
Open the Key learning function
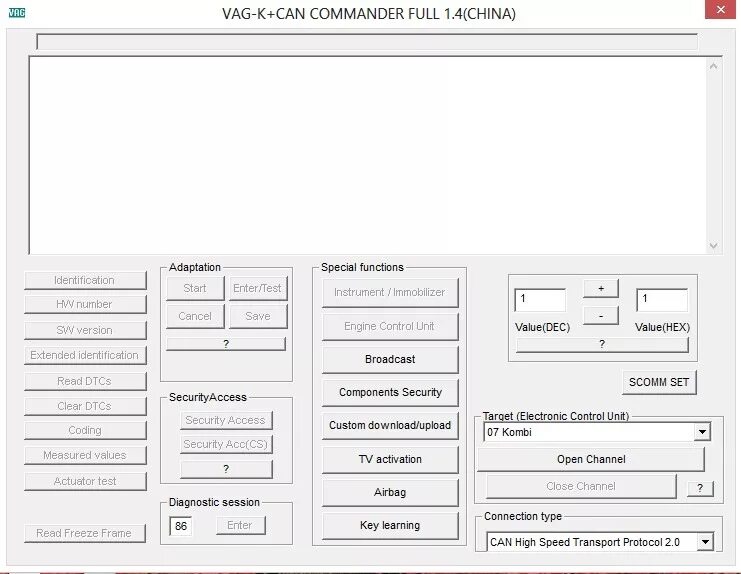coord(390,525)
